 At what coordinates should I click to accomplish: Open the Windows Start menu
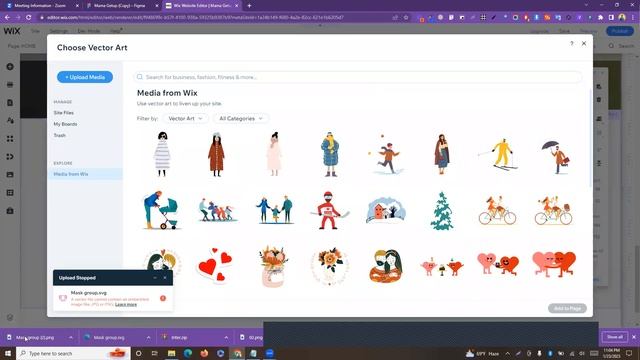tap(7, 353)
